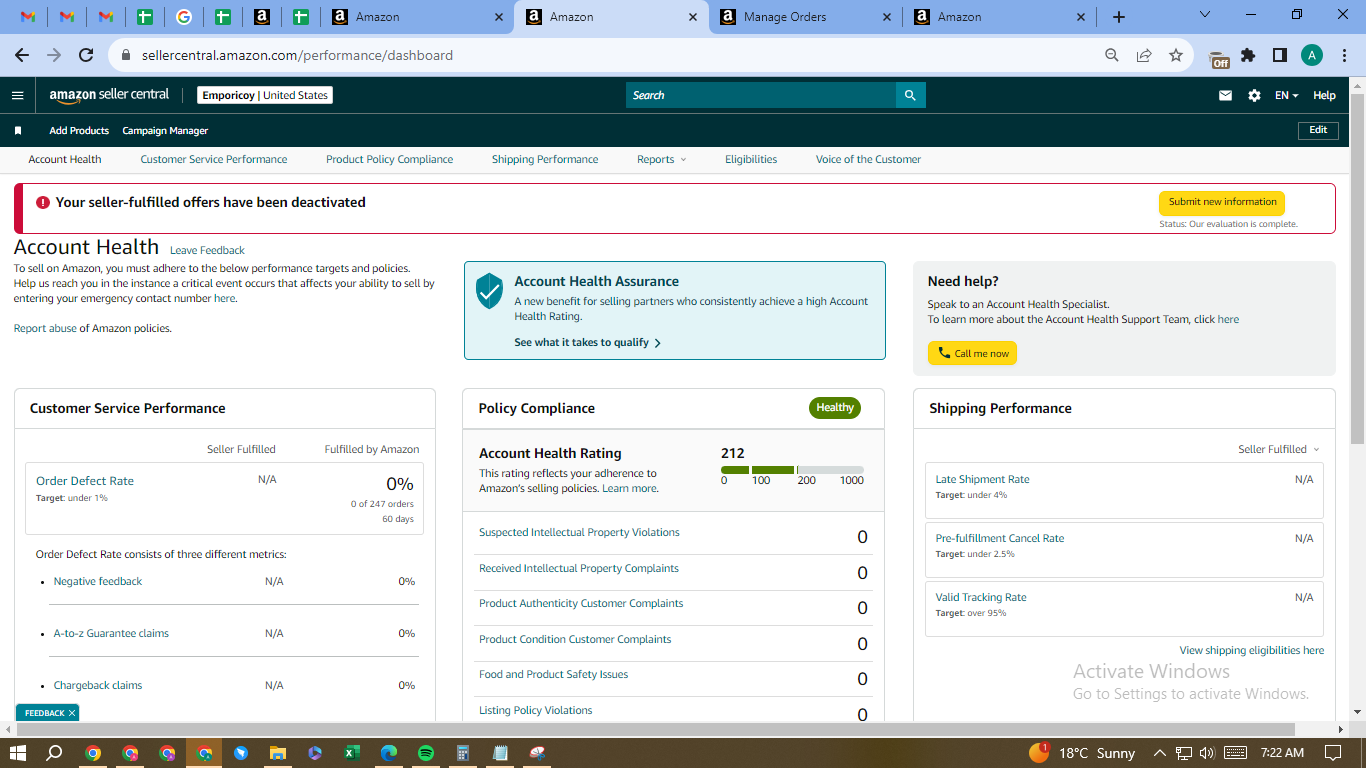Screen dimensions: 1366x768
Task: Click the Amazon Seller Central logo
Action: (109, 95)
